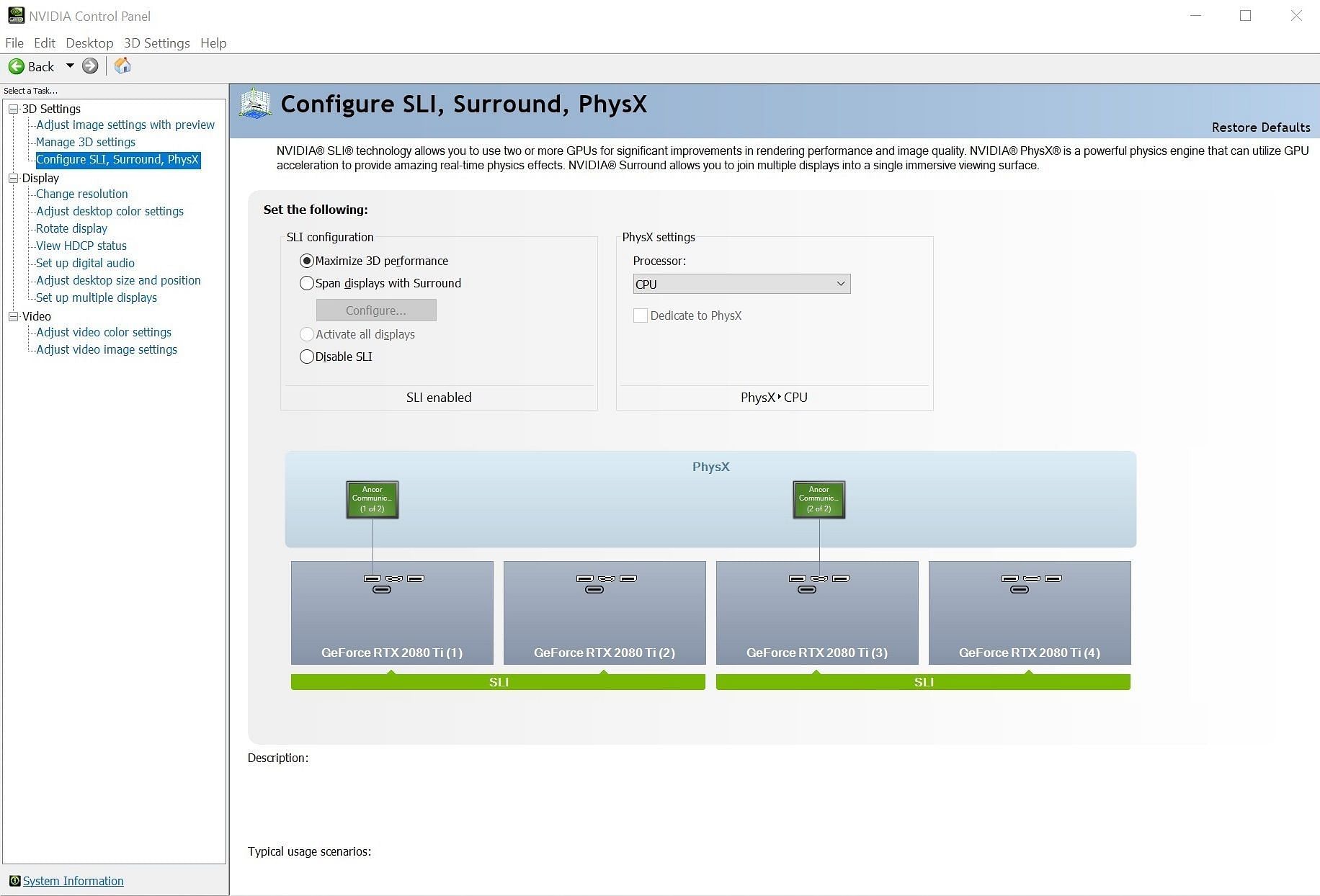
Task: Open the 3D Settings menu
Action: (156, 43)
